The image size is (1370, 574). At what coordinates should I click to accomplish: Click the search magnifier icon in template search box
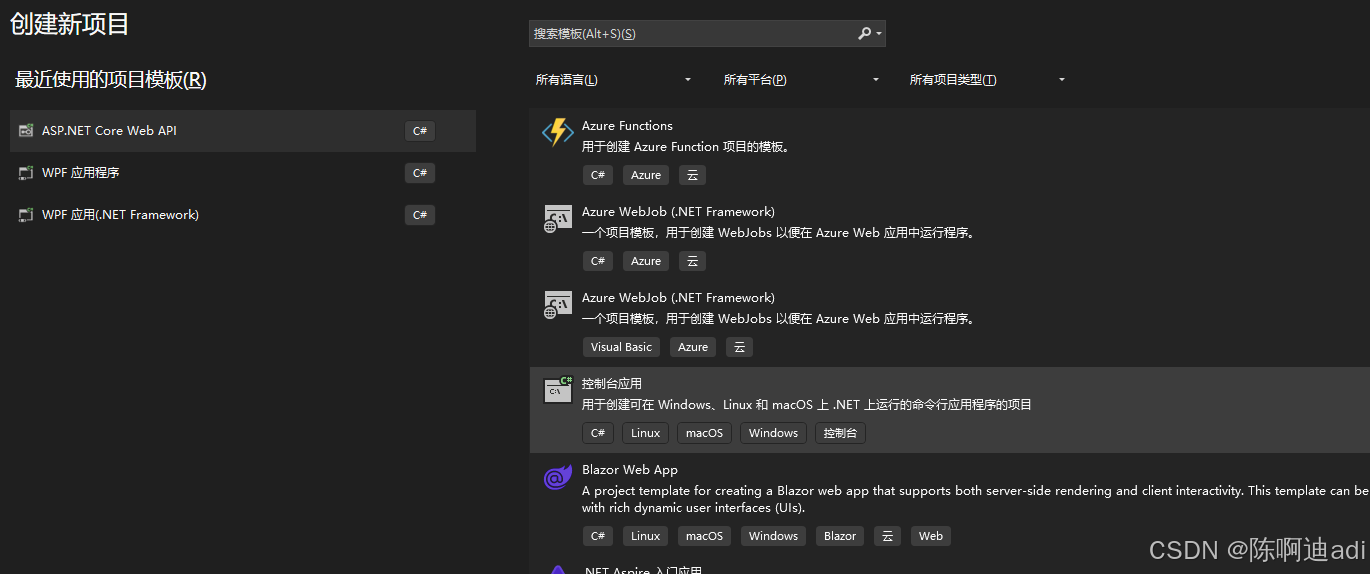click(x=864, y=33)
